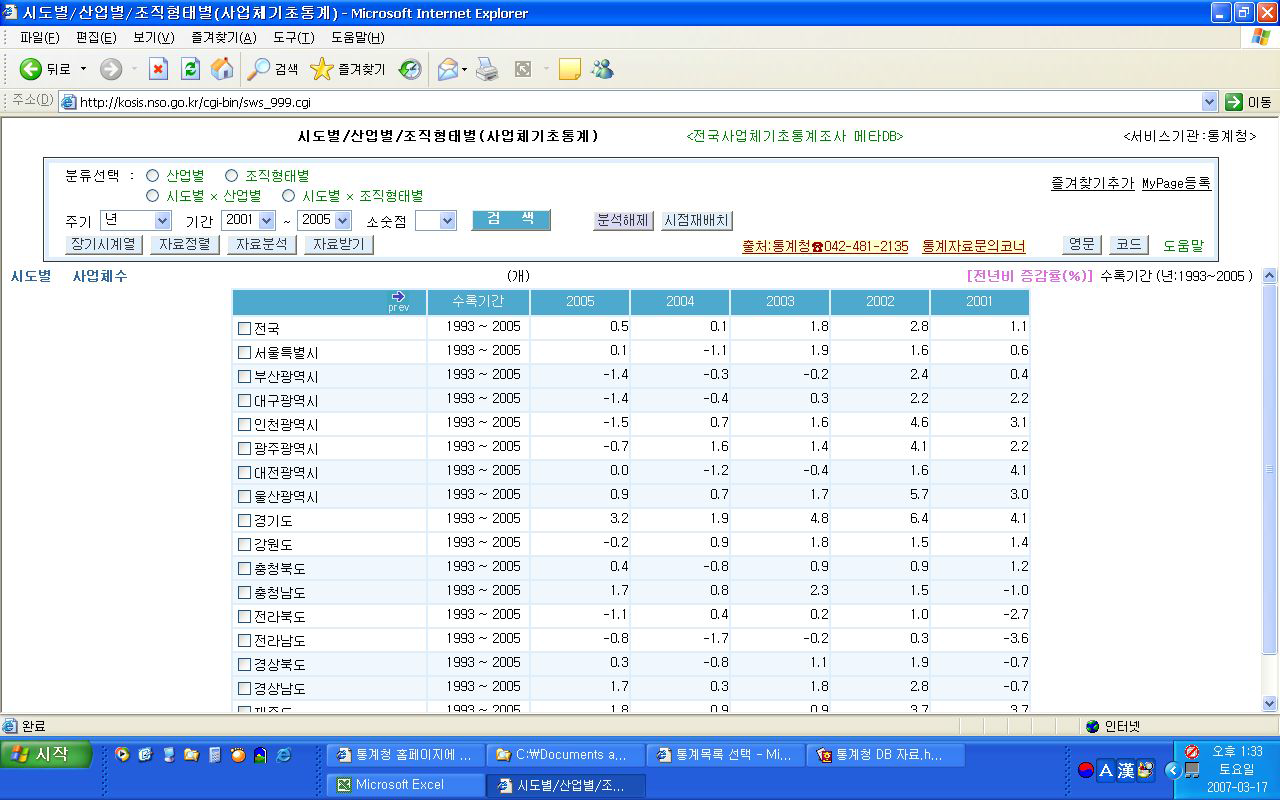Expand the address bar URL dropdown arrow
The height and width of the screenshot is (800, 1280).
click(x=1209, y=101)
